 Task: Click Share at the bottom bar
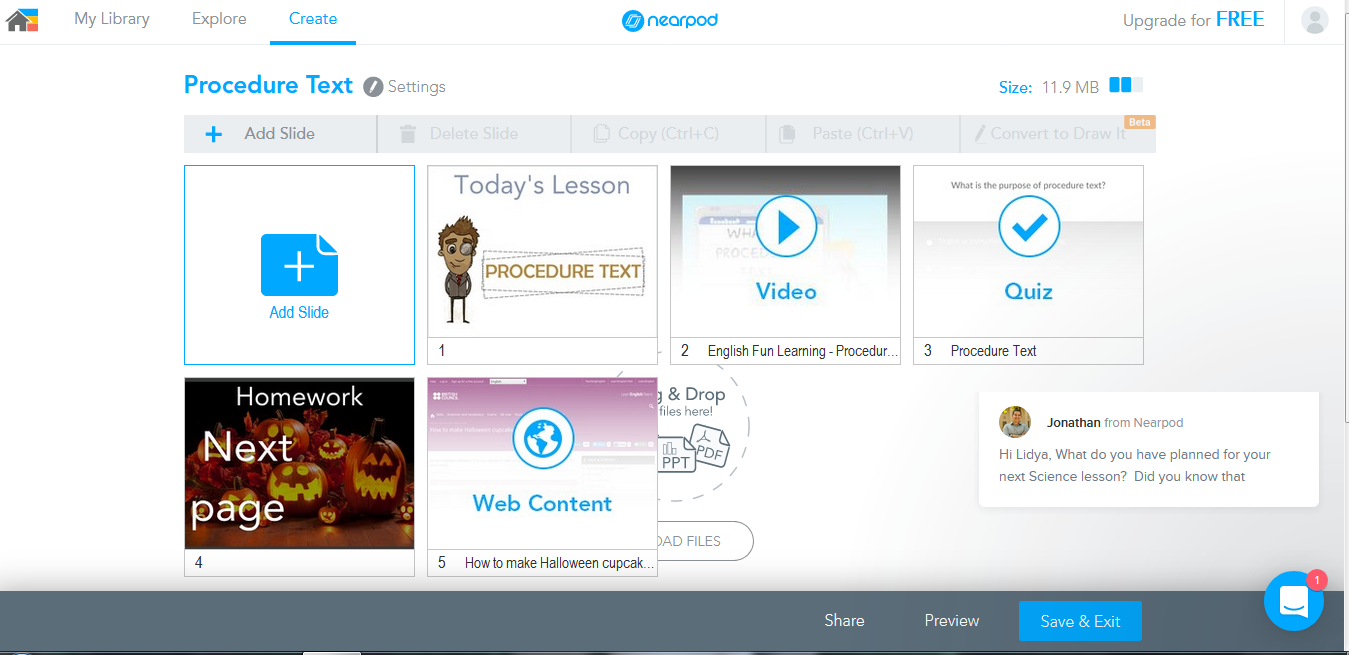tap(844, 620)
